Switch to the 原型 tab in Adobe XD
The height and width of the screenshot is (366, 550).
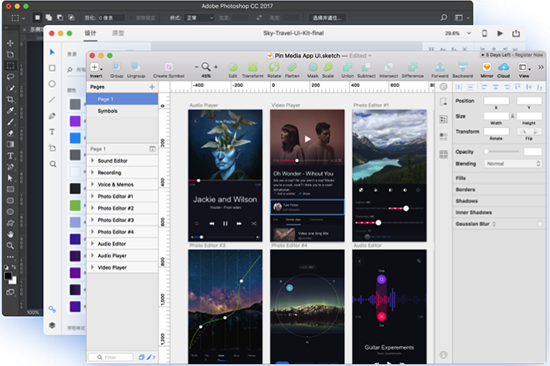point(118,33)
